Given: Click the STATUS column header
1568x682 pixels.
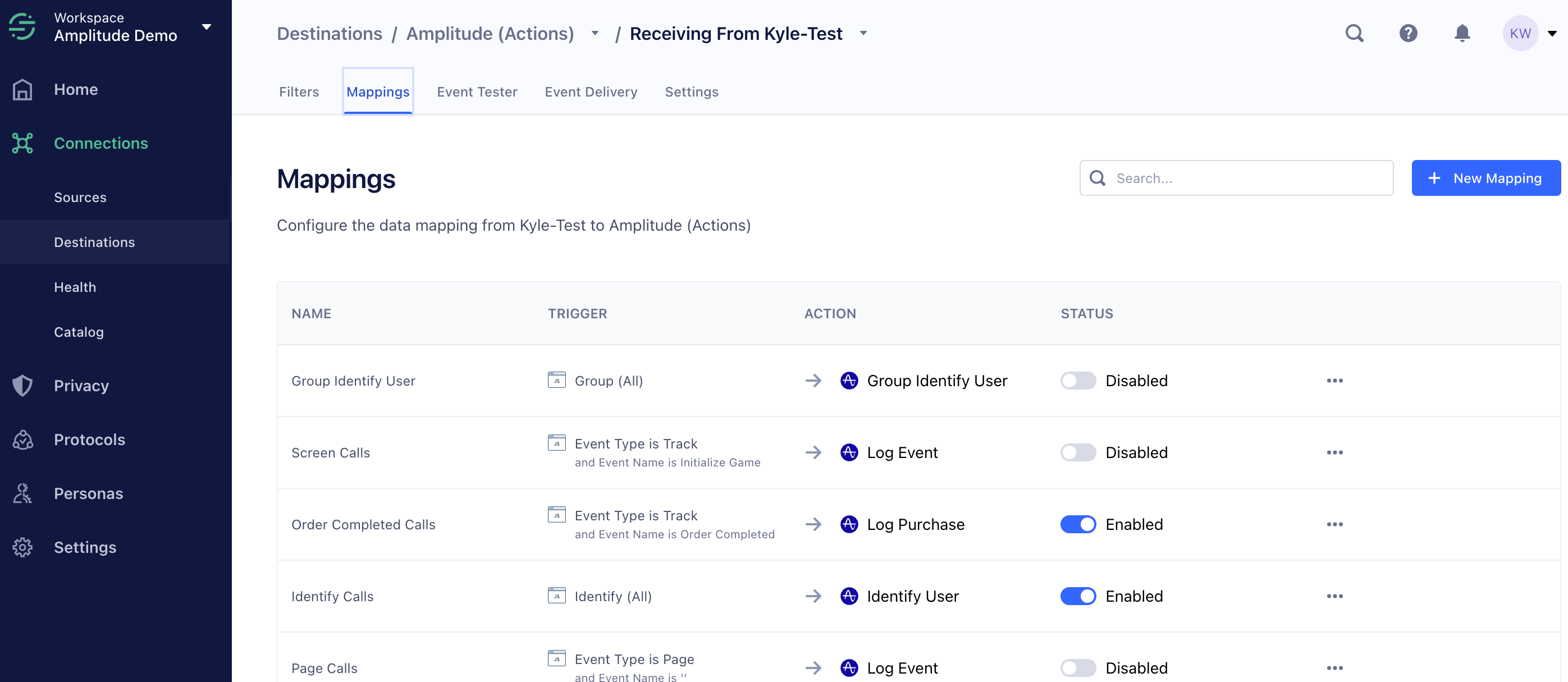Looking at the screenshot, I should pos(1086,313).
